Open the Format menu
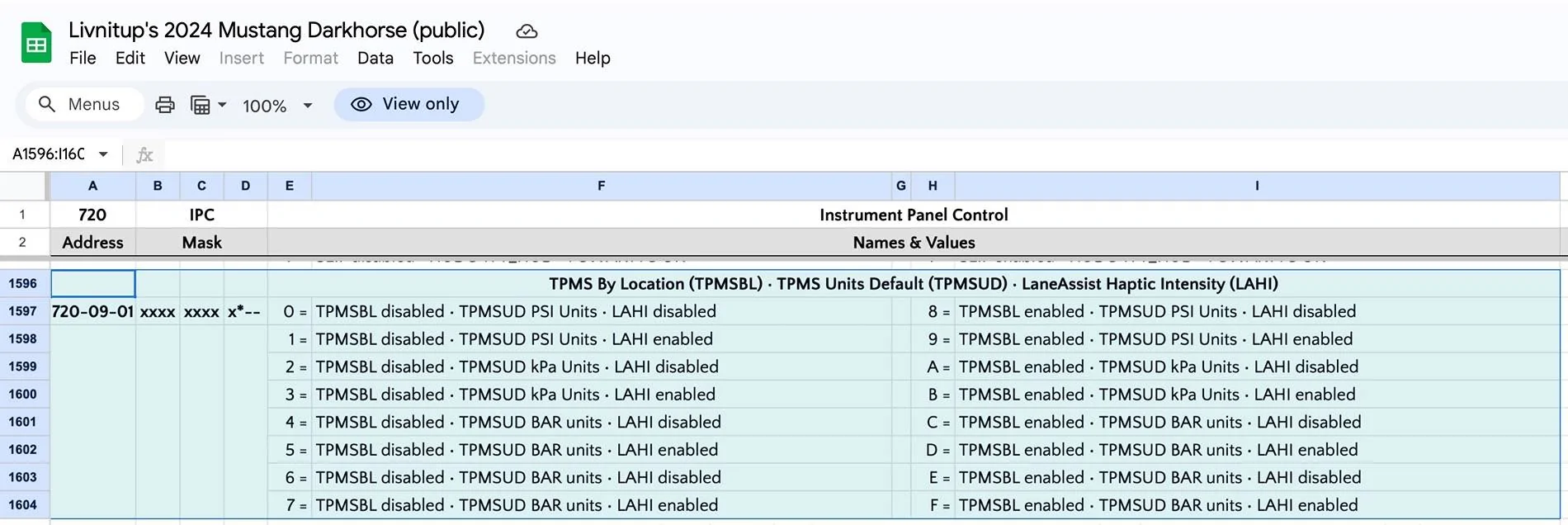 click(x=310, y=58)
